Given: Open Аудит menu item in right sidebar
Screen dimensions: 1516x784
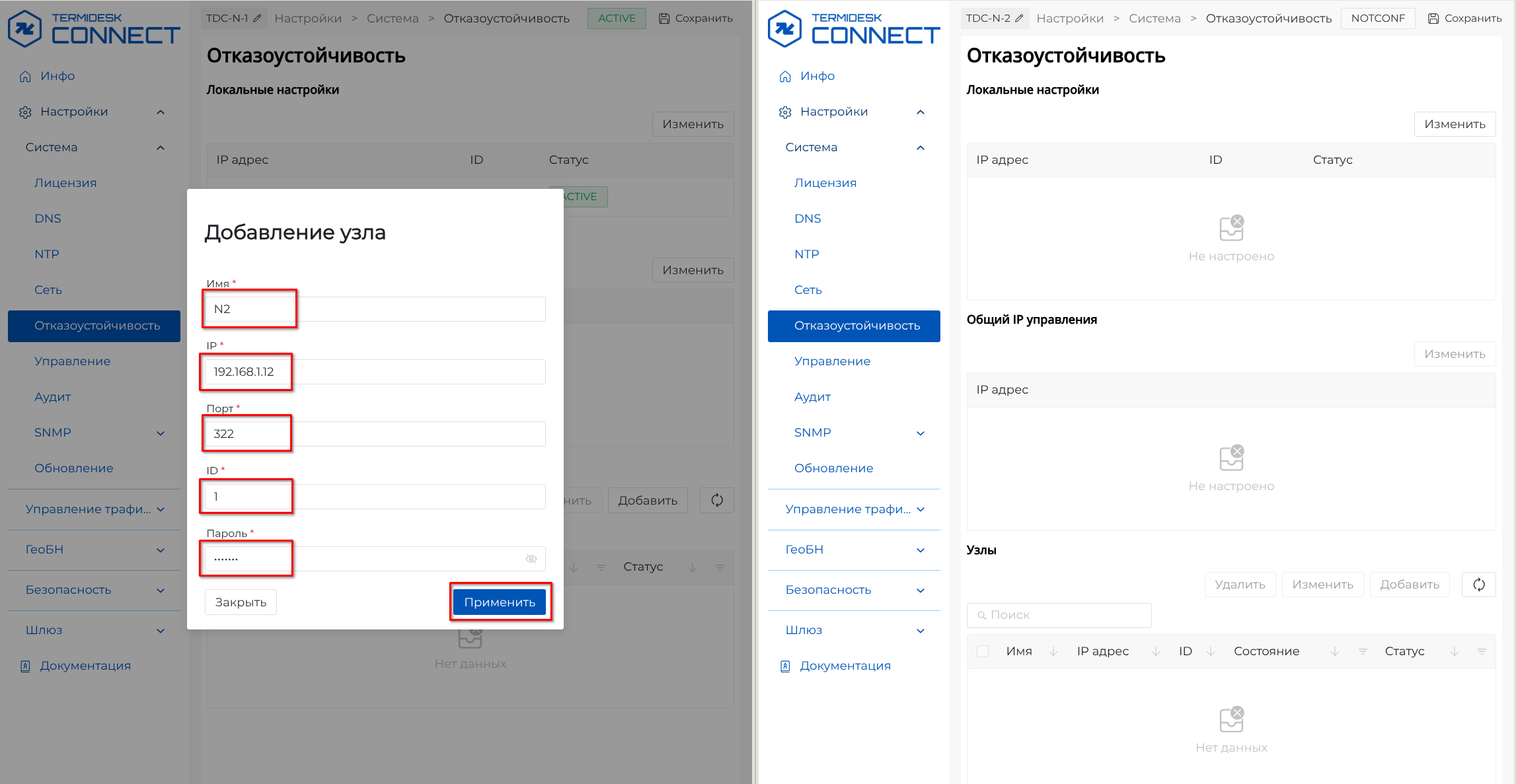Looking at the screenshot, I should tap(812, 397).
